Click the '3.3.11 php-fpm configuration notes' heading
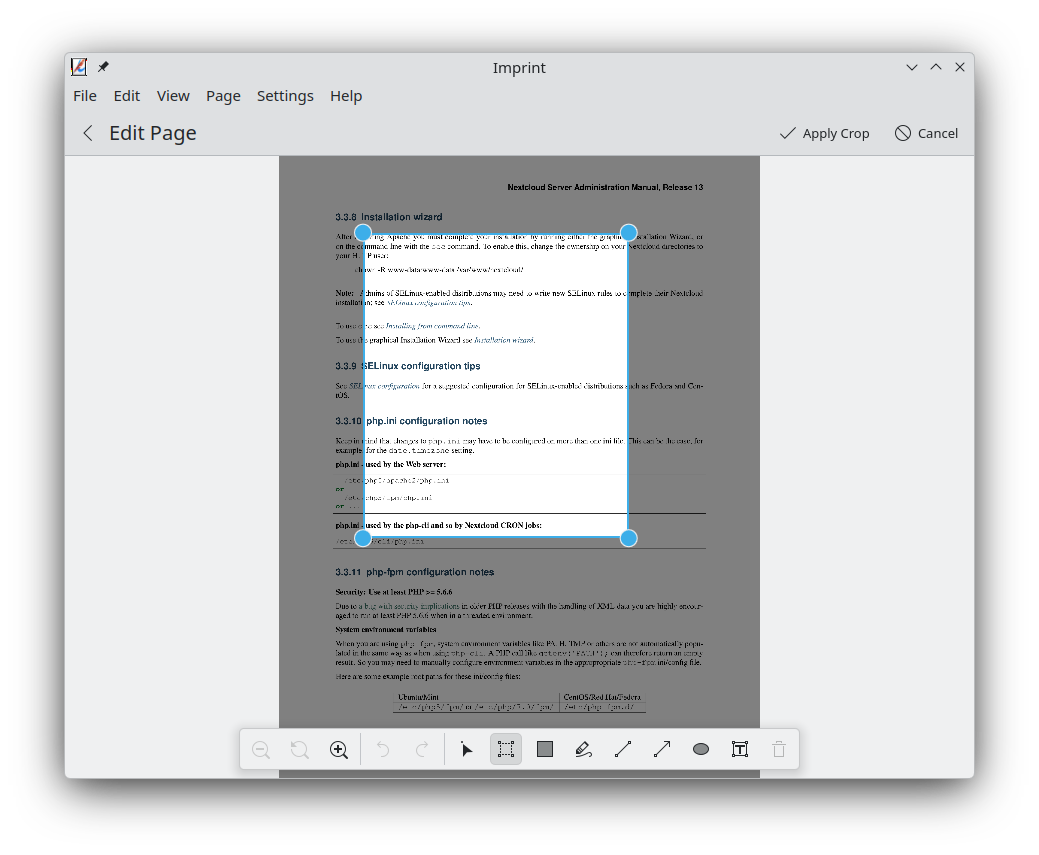 pyautogui.click(x=414, y=572)
